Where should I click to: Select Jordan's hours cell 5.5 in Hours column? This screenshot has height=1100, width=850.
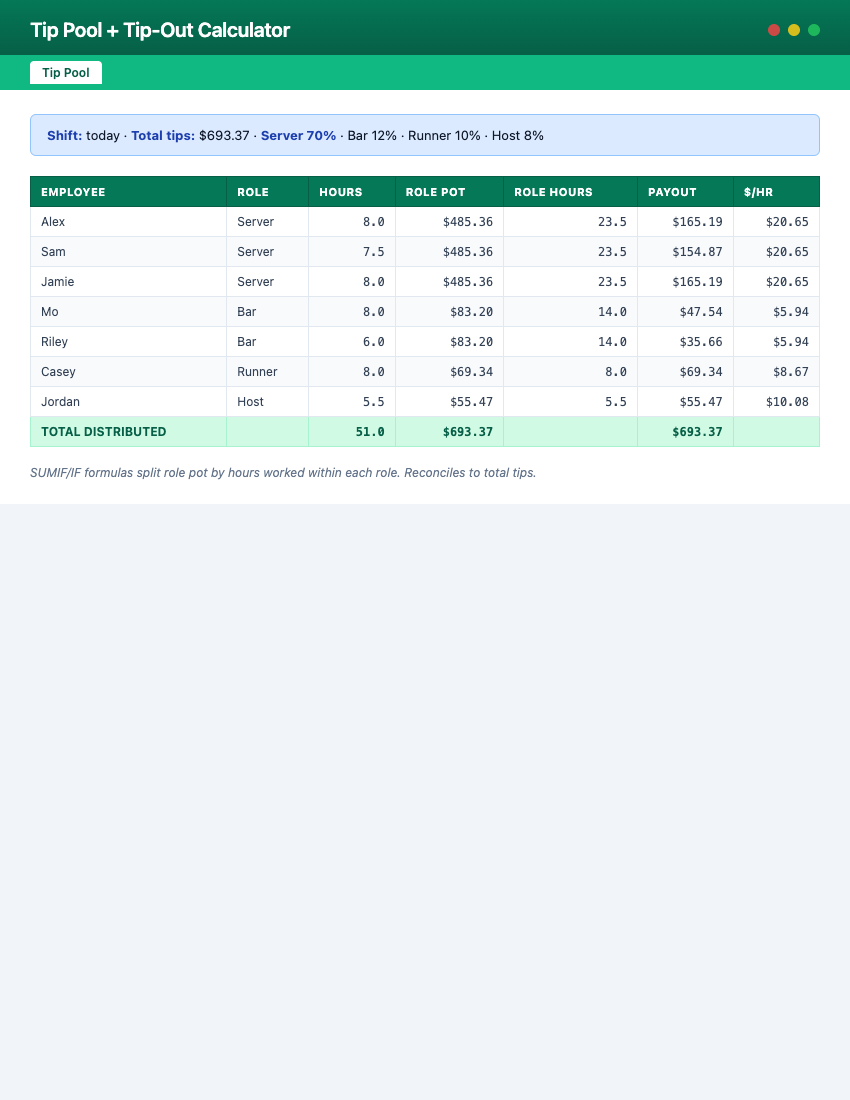[x=352, y=402]
